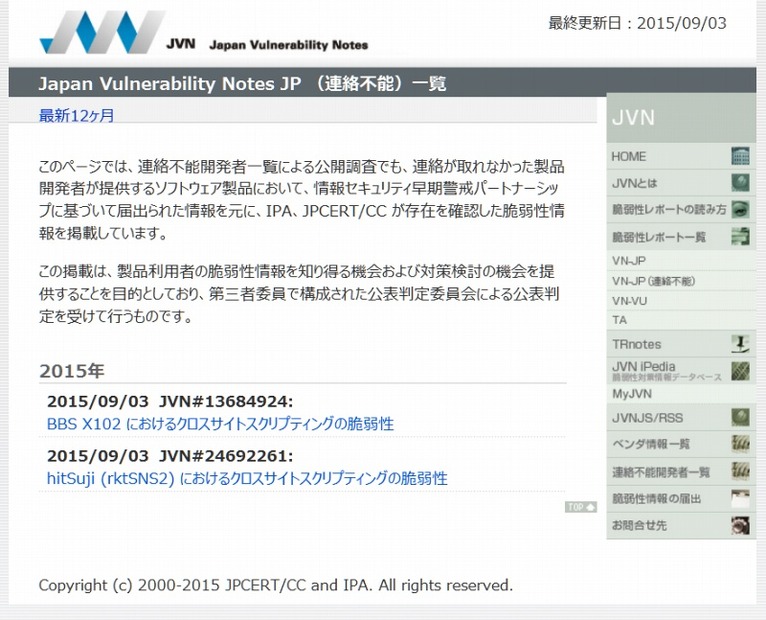The height and width of the screenshot is (620, 766).
Task: Click 2015/09/03 JVN#13684924 entry heading
Action: coord(170,402)
